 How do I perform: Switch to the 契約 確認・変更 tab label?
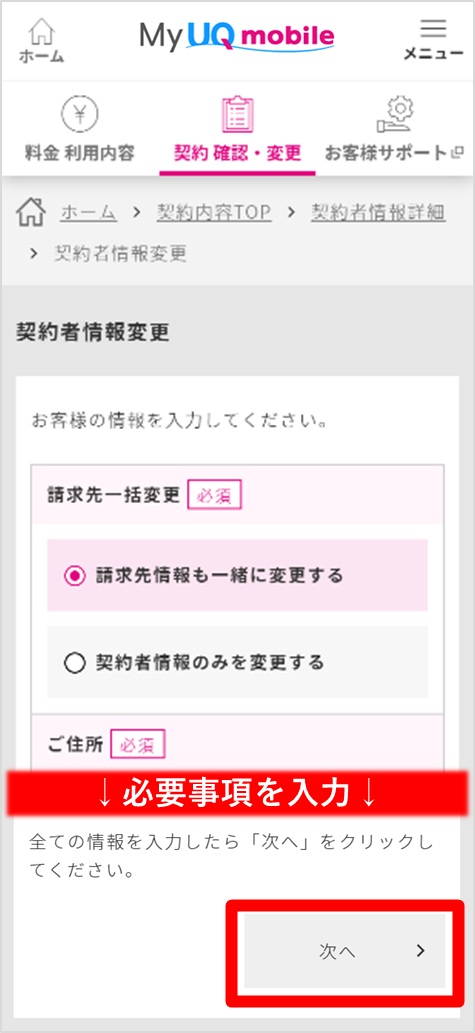click(237, 154)
